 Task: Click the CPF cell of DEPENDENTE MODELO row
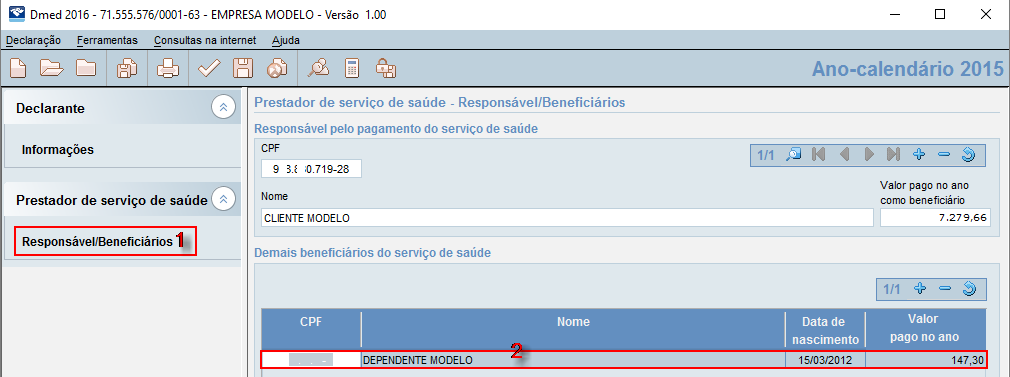click(x=311, y=360)
